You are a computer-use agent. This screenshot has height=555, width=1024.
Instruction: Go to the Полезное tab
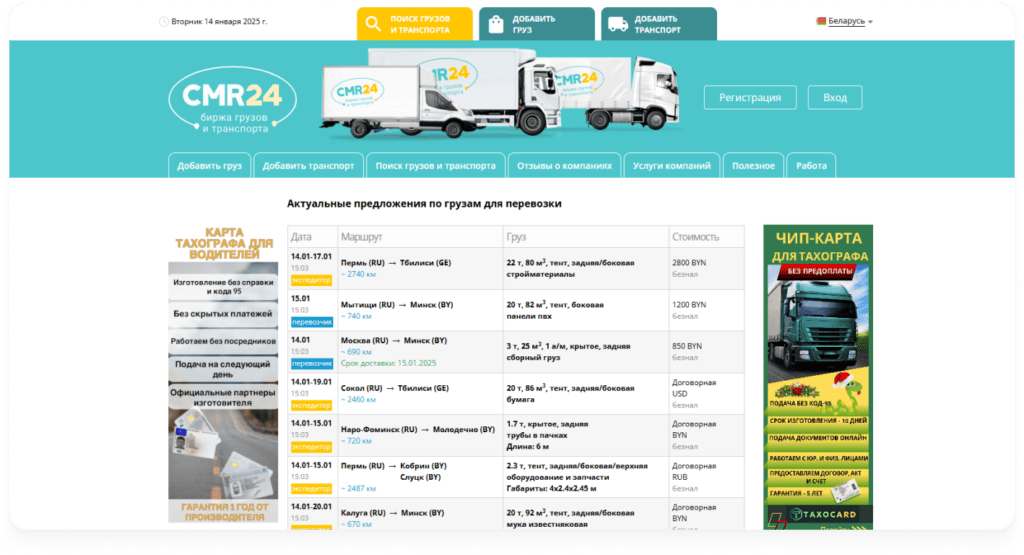pos(753,166)
